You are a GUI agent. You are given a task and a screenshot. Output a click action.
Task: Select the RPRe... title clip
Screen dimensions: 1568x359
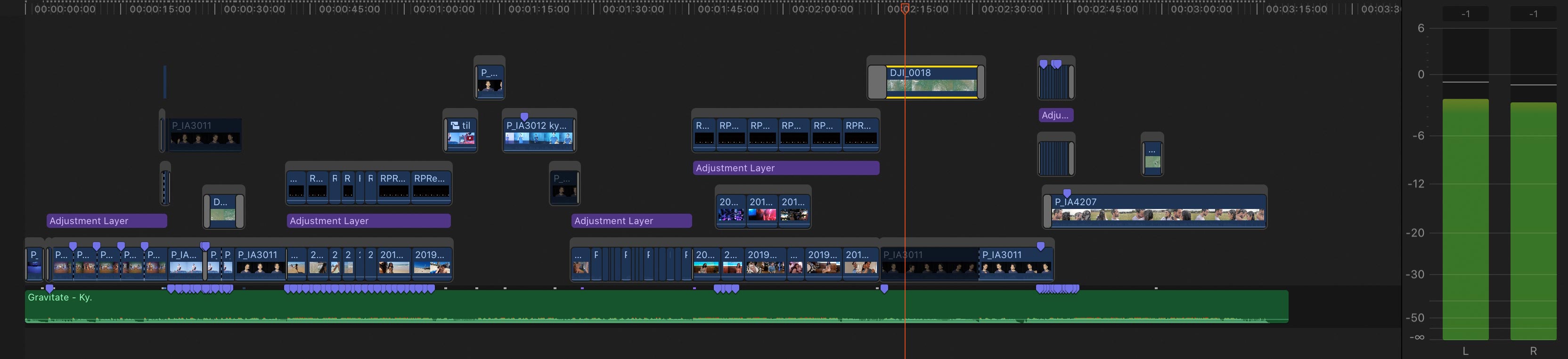tap(431, 187)
